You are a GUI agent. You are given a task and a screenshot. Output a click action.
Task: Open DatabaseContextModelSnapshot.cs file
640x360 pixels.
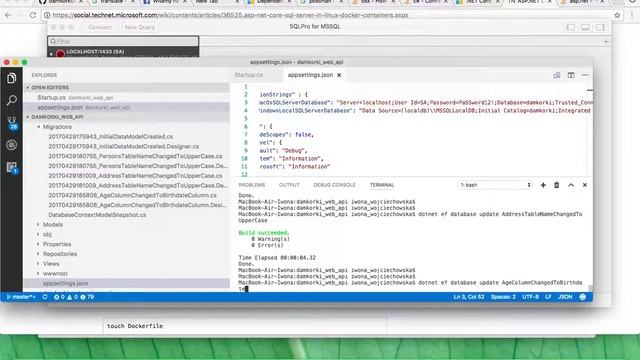tap(97, 215)
